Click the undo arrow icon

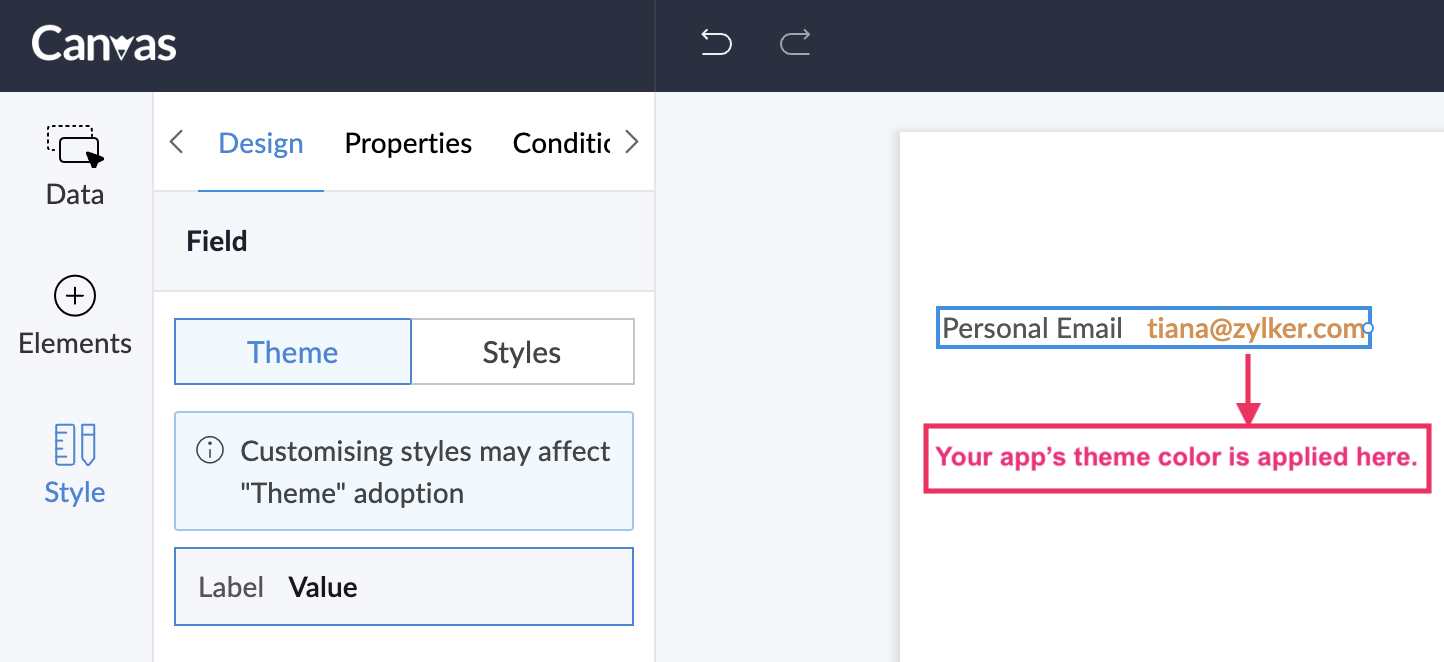pyautogui.click(x=716, y=43)
